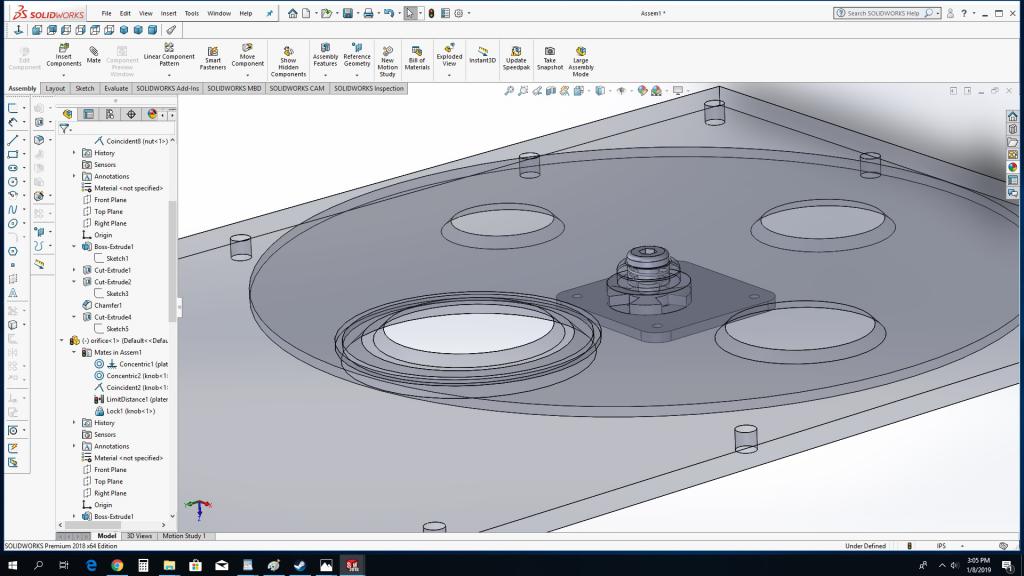Open the Appearances color wheel in task pane
1024x576 pixels.
point(1012,167)
